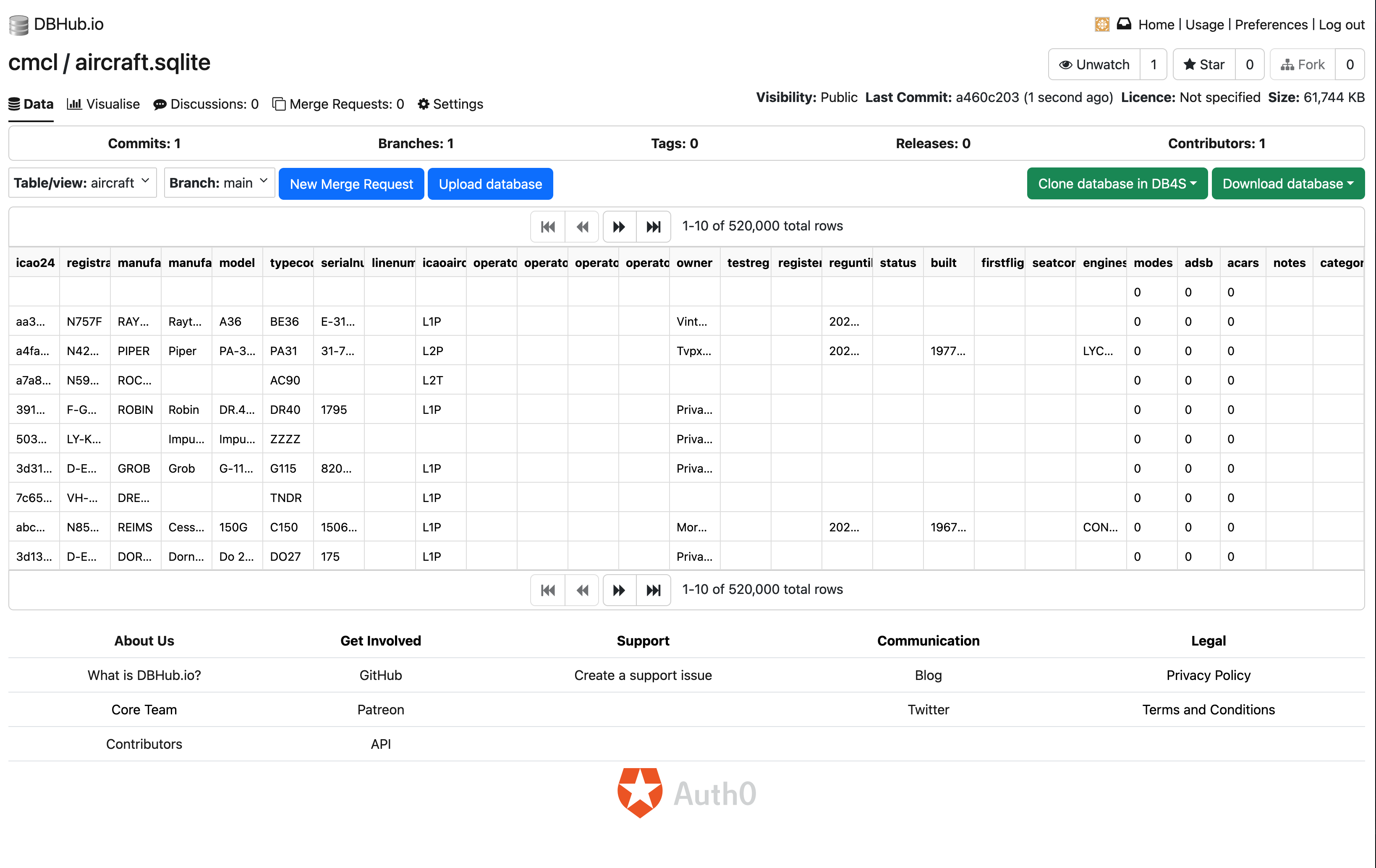This screenshot has height=868, width=1376.
Task: Go to next page in top pager
Action: tap(619, 226)
